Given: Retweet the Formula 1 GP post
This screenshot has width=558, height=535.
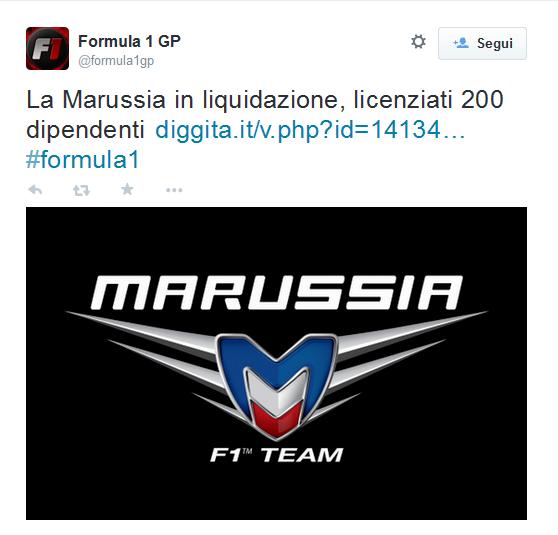Looking at the screenshot, I should (81, 190).
